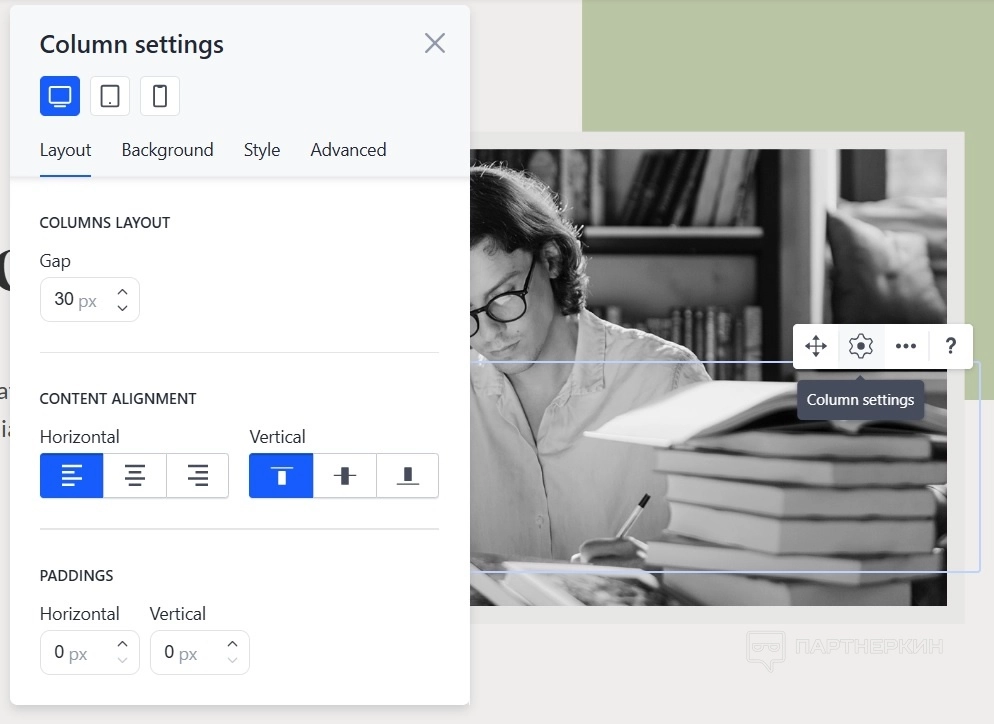Open the Style tab

(x=262, y=150)
